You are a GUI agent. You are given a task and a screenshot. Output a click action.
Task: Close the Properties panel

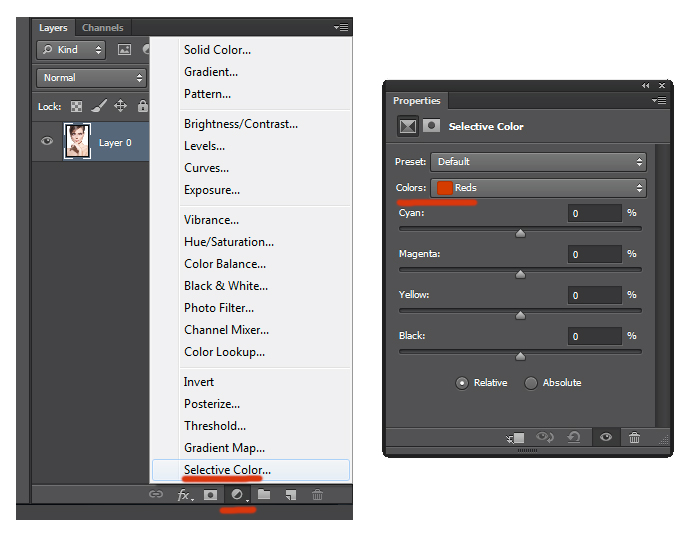662,85
